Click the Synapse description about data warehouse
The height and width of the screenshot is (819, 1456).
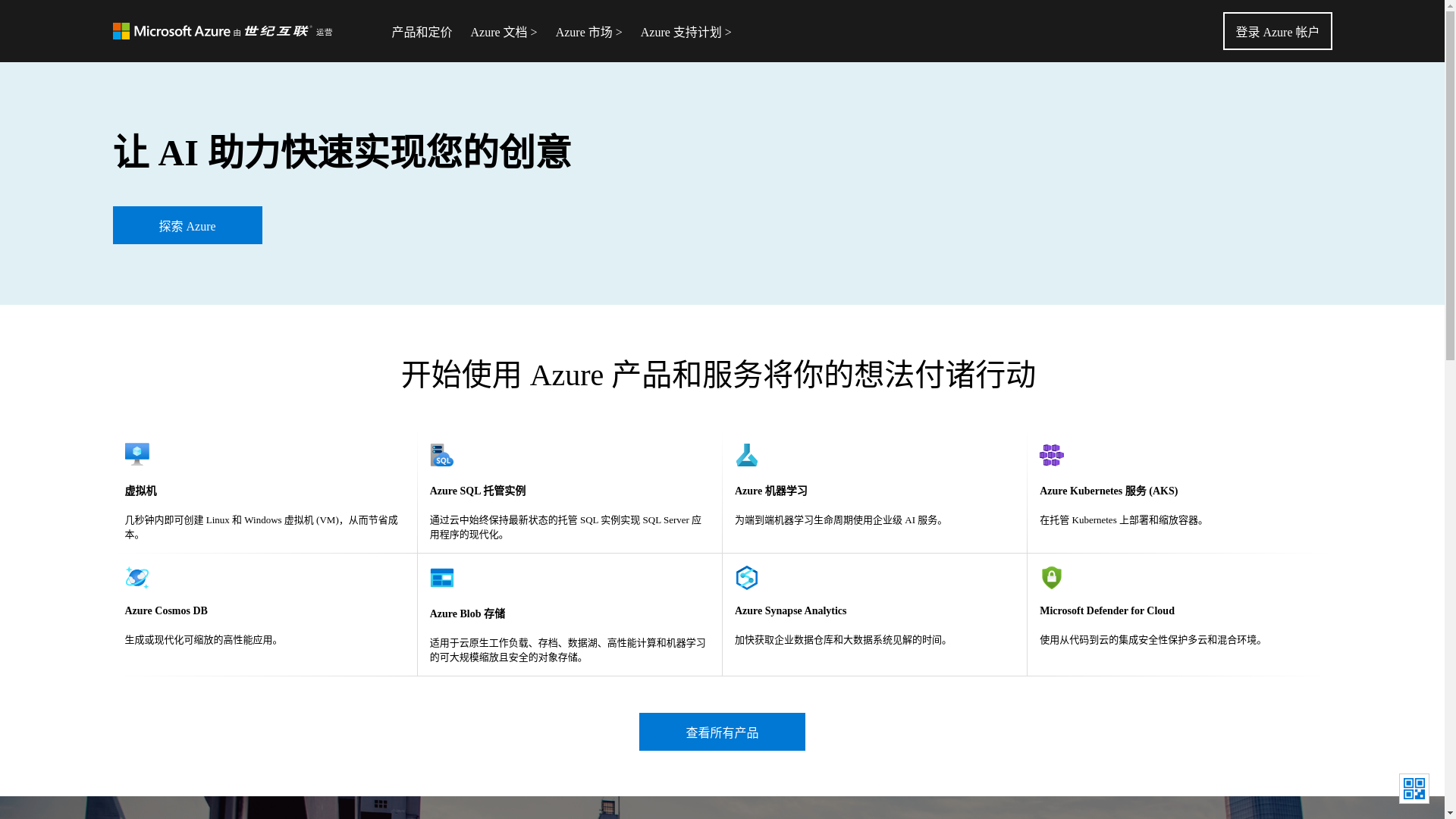click(x=843, y=640)
